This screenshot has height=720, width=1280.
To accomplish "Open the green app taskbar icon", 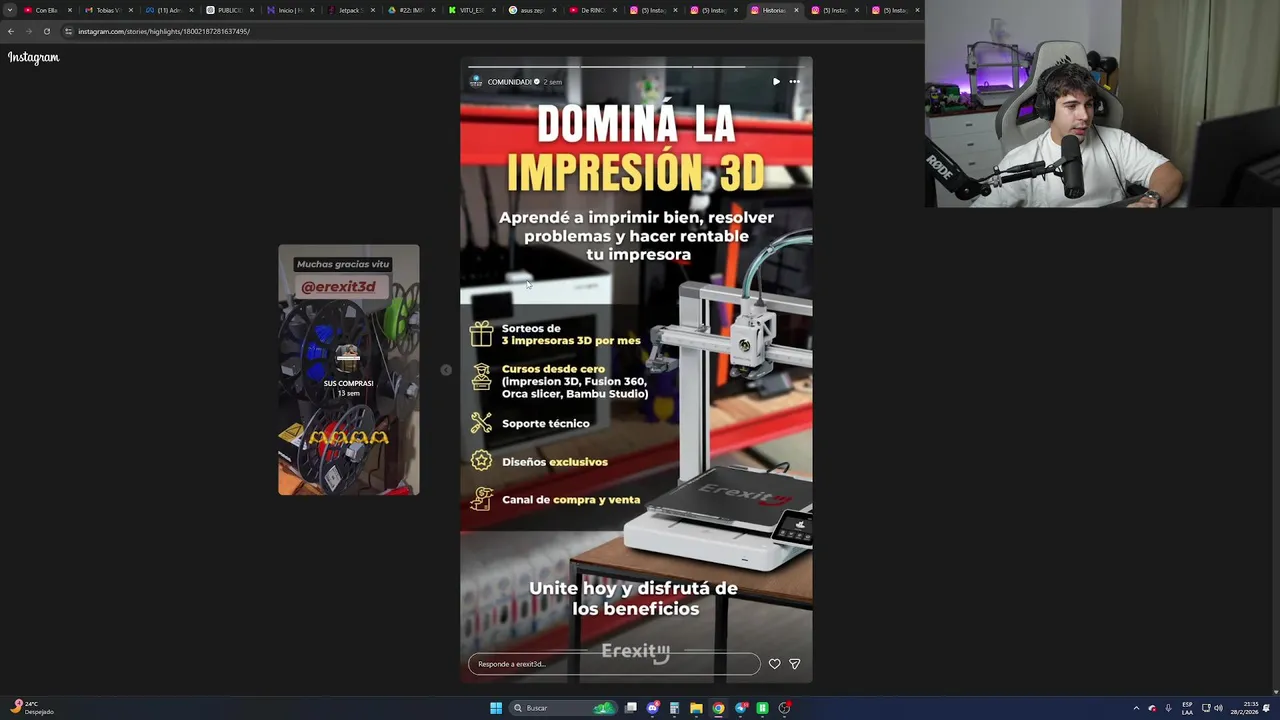I will tap(763, 708).
